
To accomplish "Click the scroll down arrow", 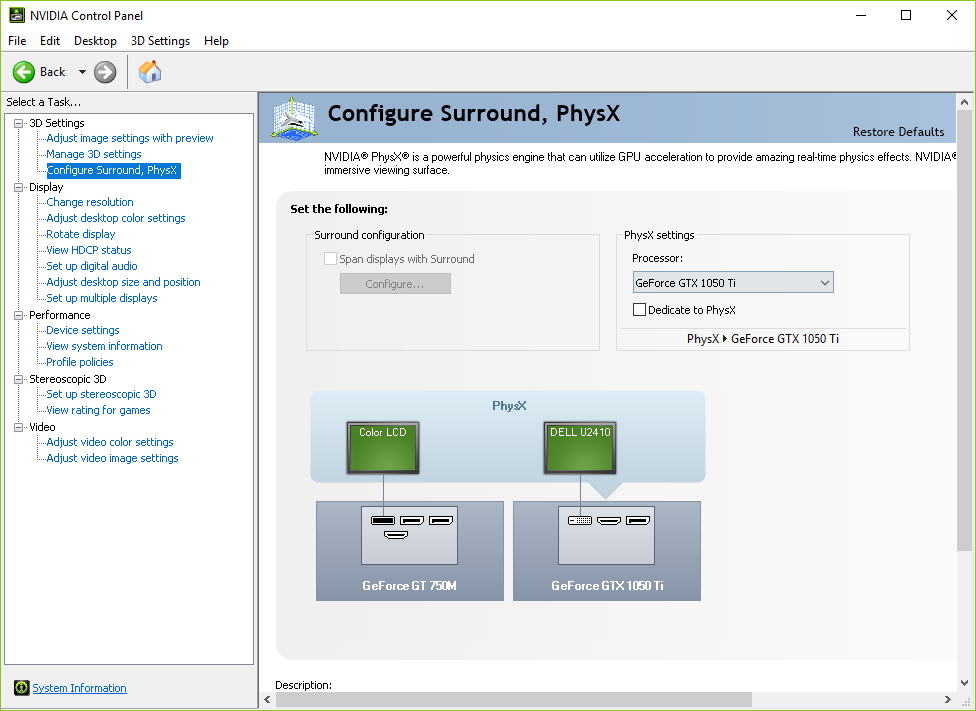I will click(x=964, y=683).
